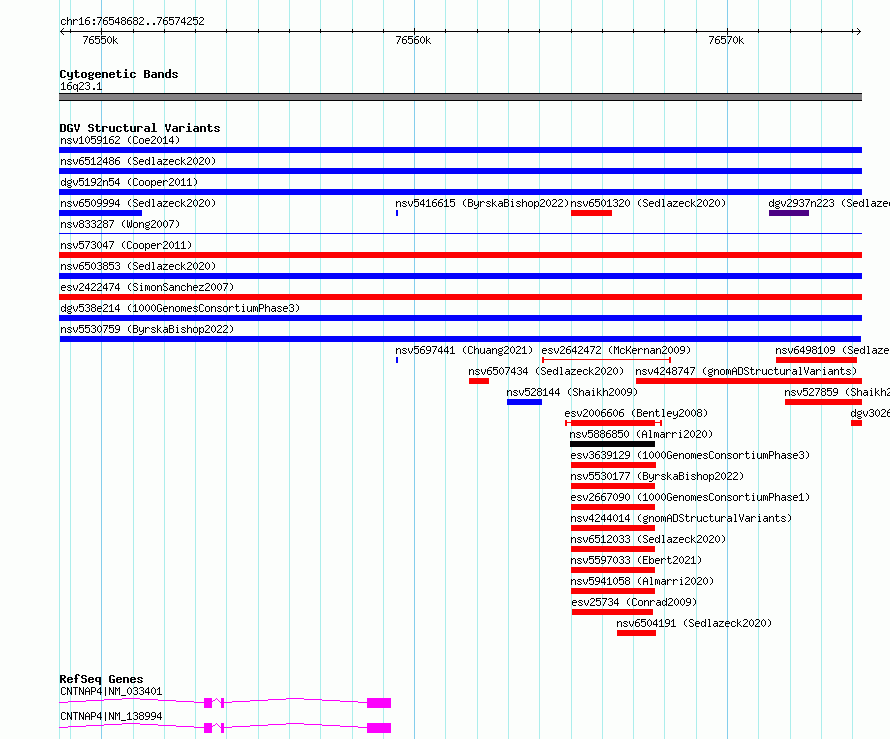
Task: Open nsv5530759 (ByrskaBishop2022) label
Action: [x=147, y=329]
